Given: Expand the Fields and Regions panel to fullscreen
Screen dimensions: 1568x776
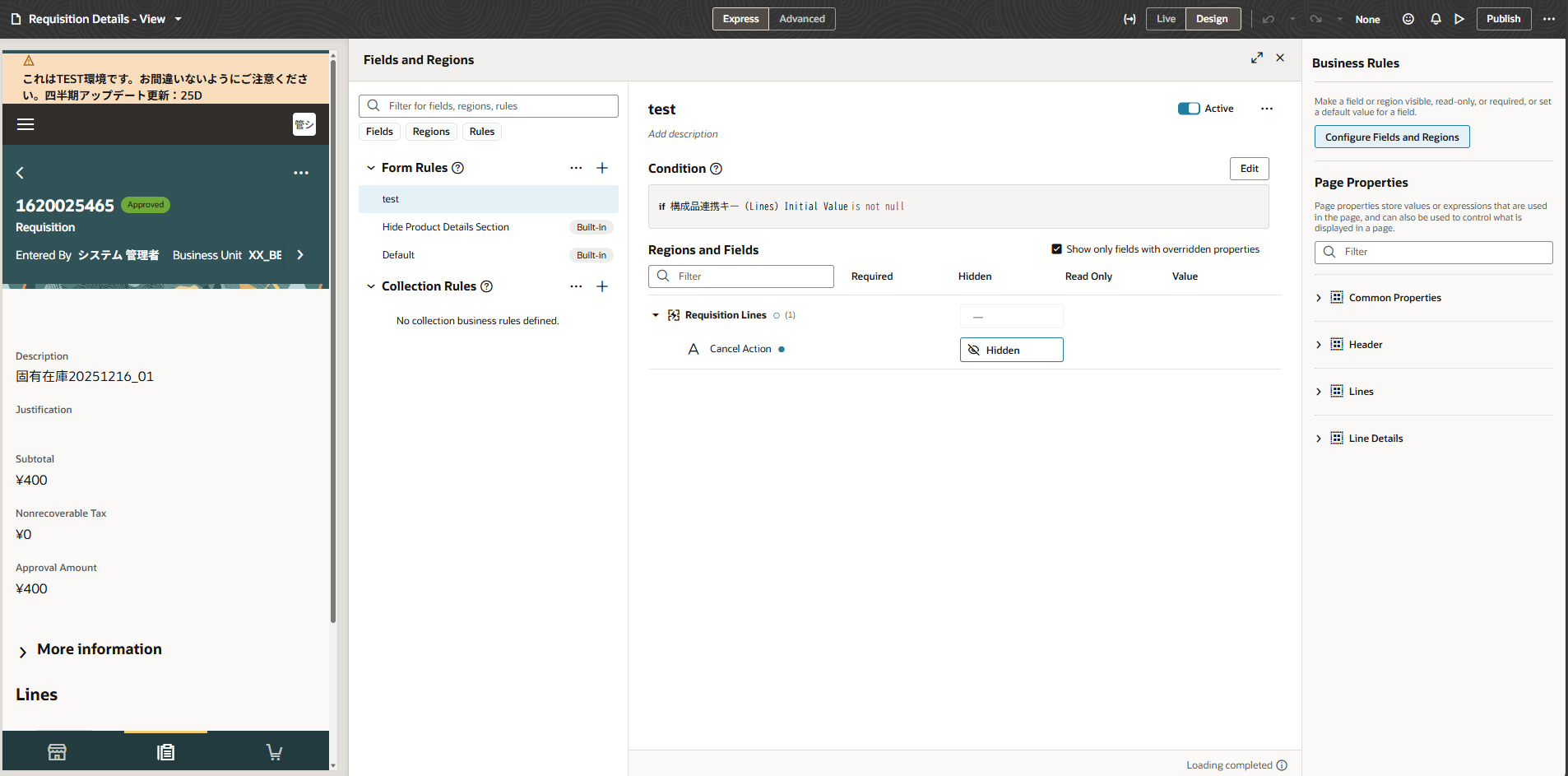Looking at the screenshot, I should pyautogui.click(x=1256, y=58).
